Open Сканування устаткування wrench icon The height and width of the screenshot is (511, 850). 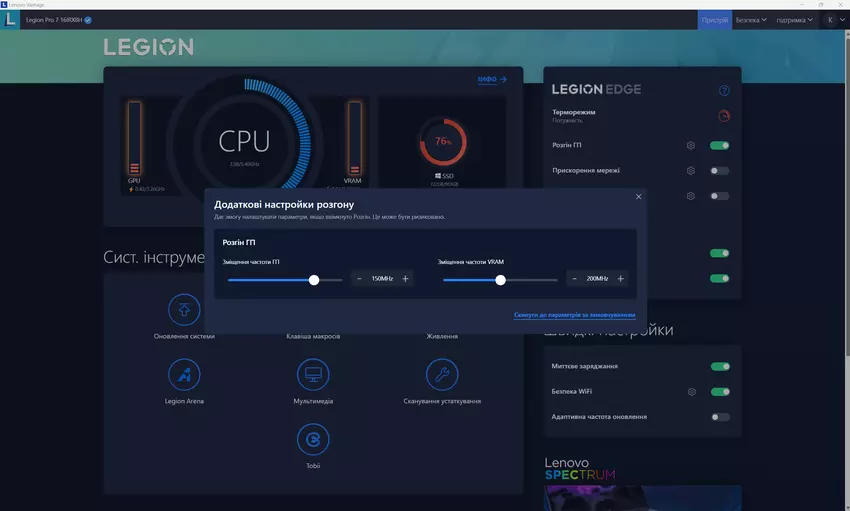442,375
